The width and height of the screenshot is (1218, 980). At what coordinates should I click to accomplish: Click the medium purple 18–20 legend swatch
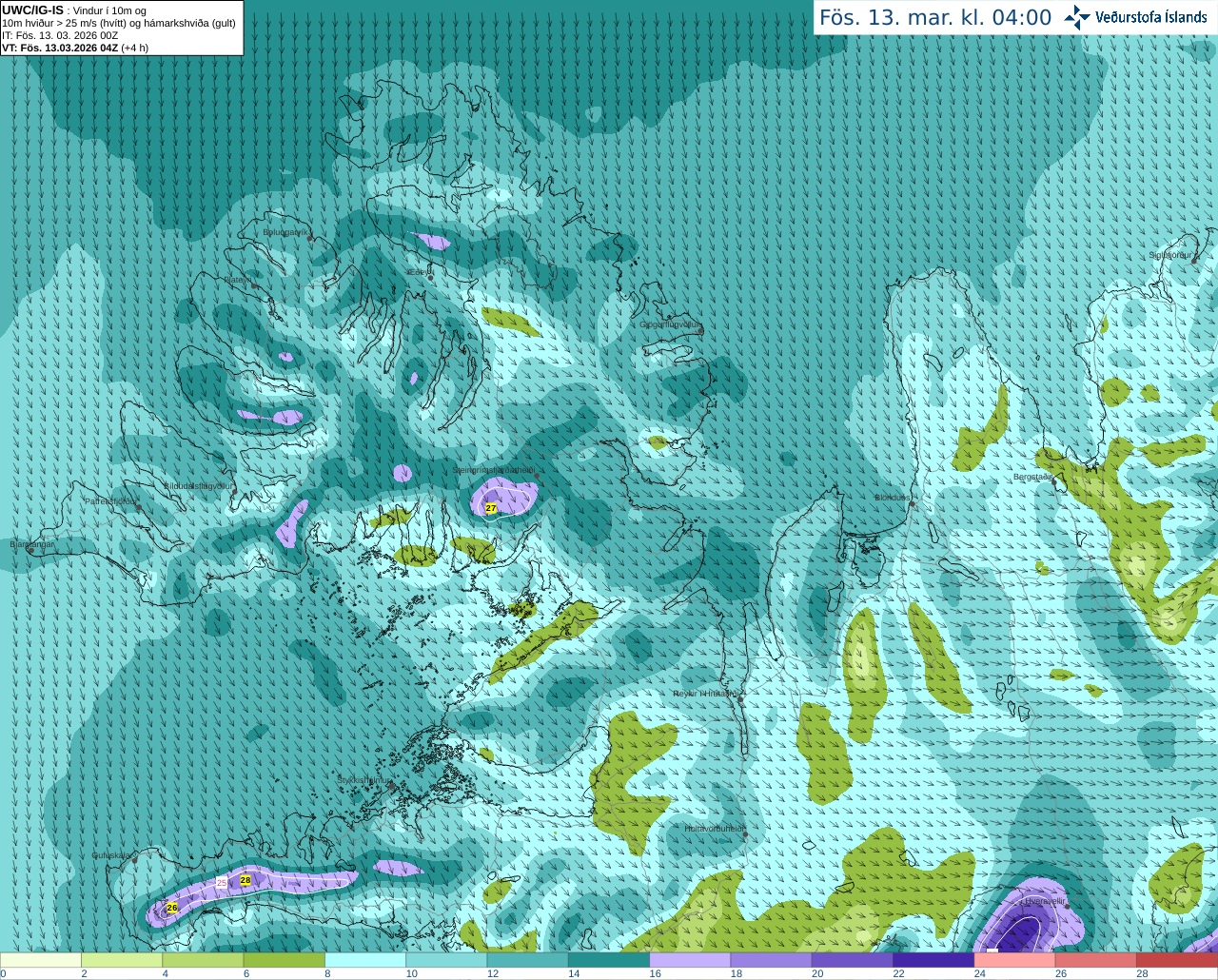[x=772, y=960]
